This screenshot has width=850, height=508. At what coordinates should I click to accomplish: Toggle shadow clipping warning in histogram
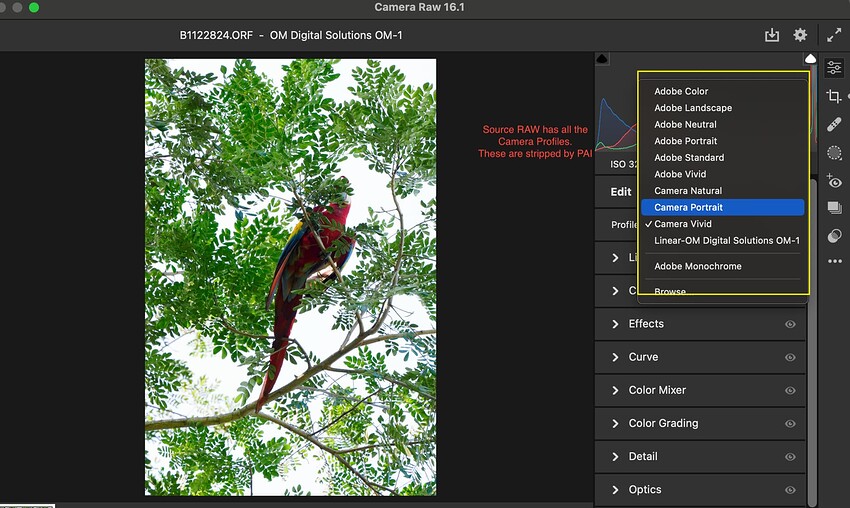[602, 59]
